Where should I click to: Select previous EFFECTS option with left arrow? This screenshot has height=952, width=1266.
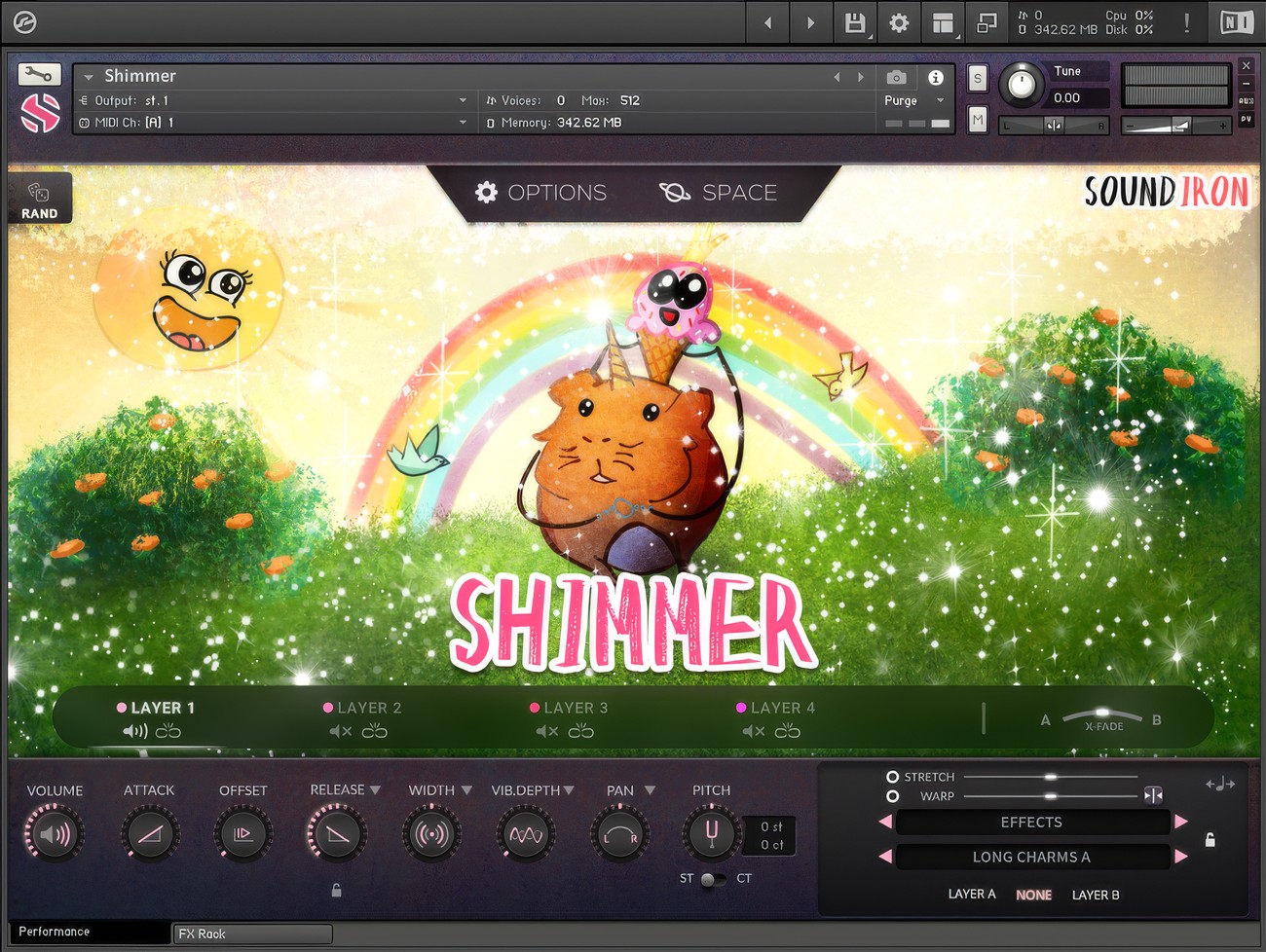coord(885,822)
